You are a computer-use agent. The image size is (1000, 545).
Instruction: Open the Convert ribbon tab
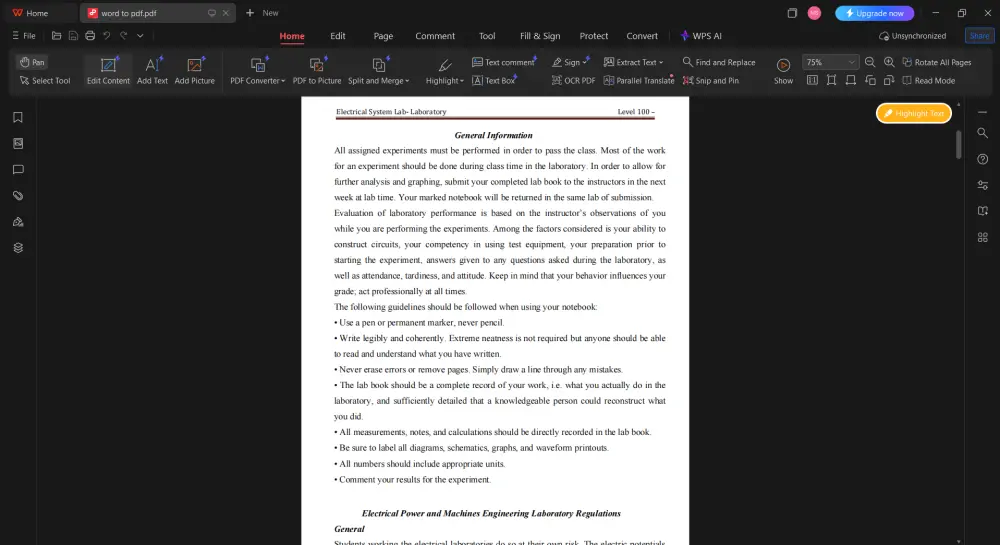[x=642, y=36]
